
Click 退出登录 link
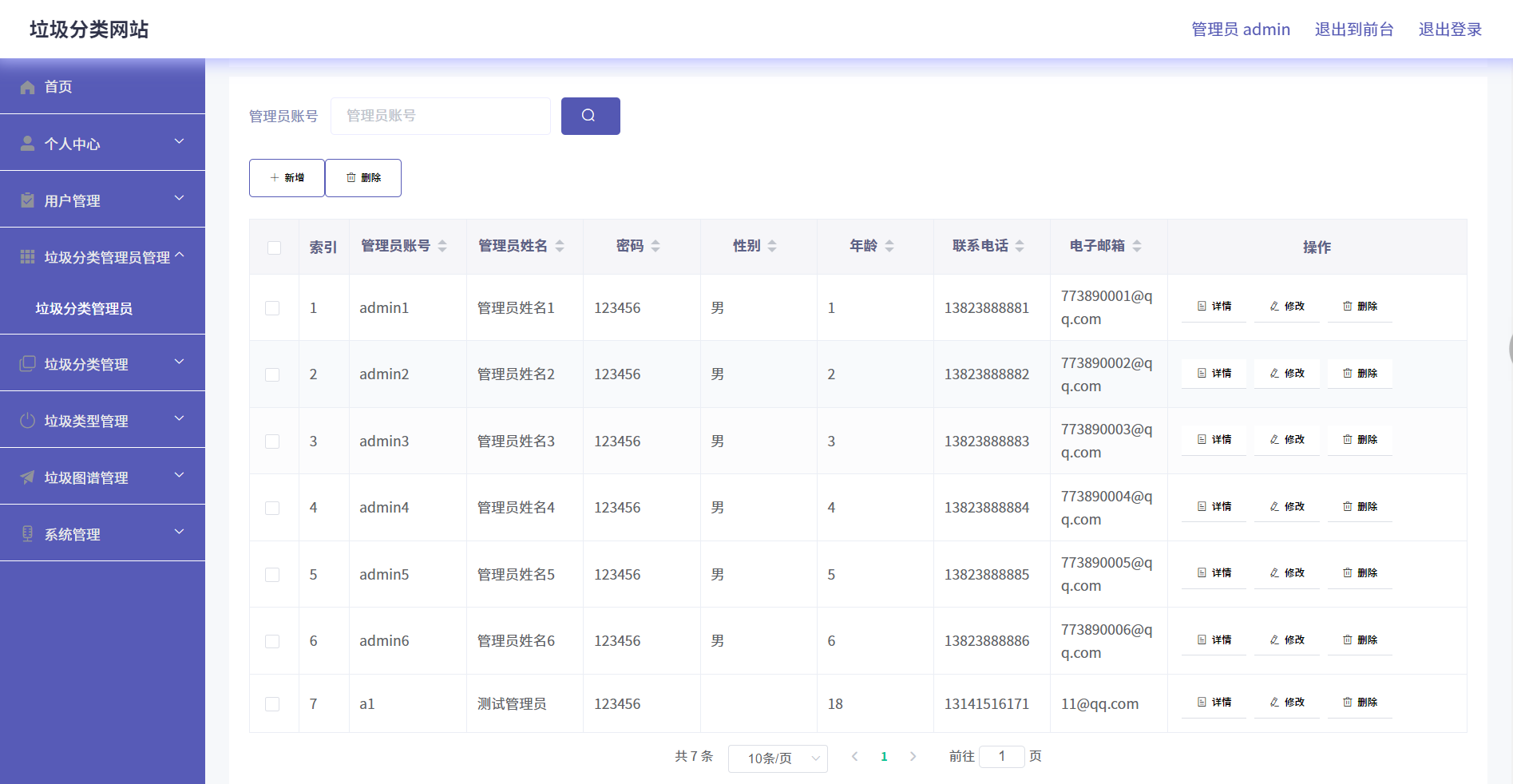point(1450,30)
